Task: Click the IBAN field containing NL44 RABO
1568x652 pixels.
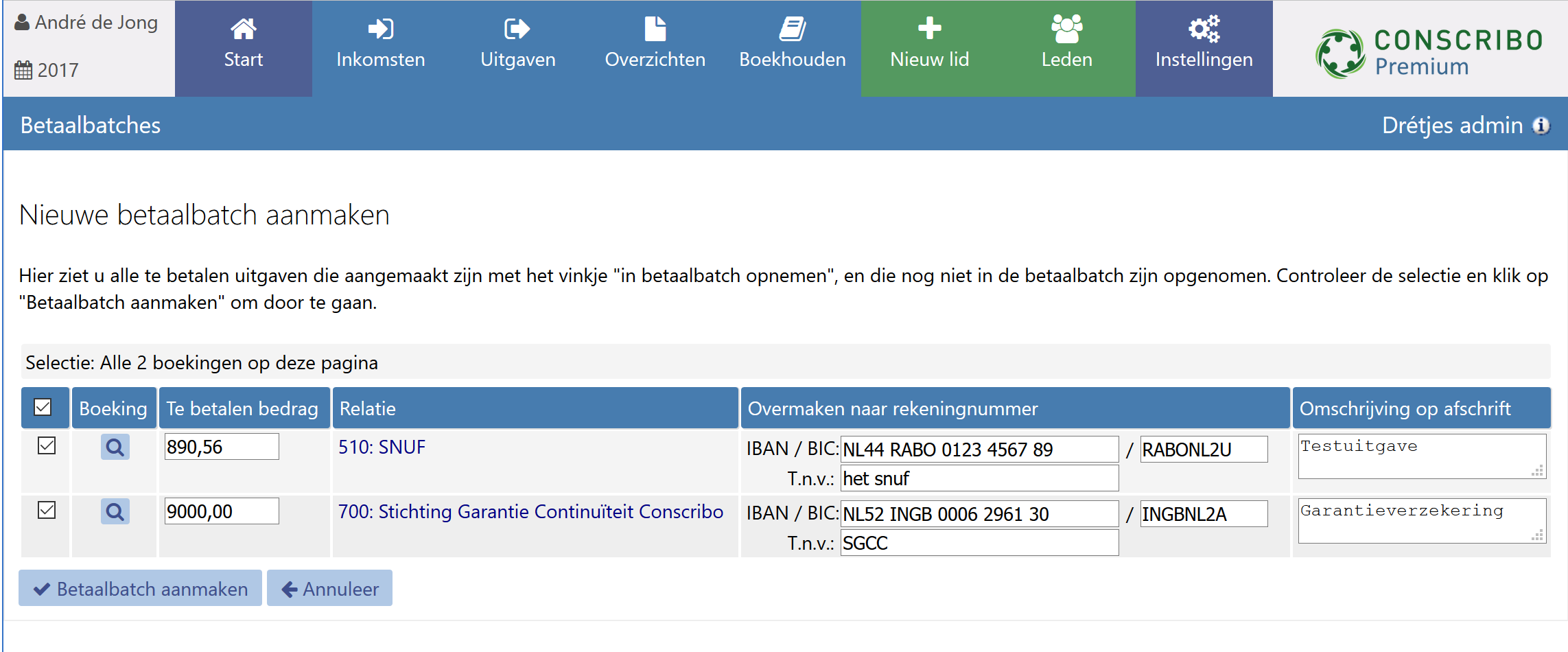Action: pos(979,450)
